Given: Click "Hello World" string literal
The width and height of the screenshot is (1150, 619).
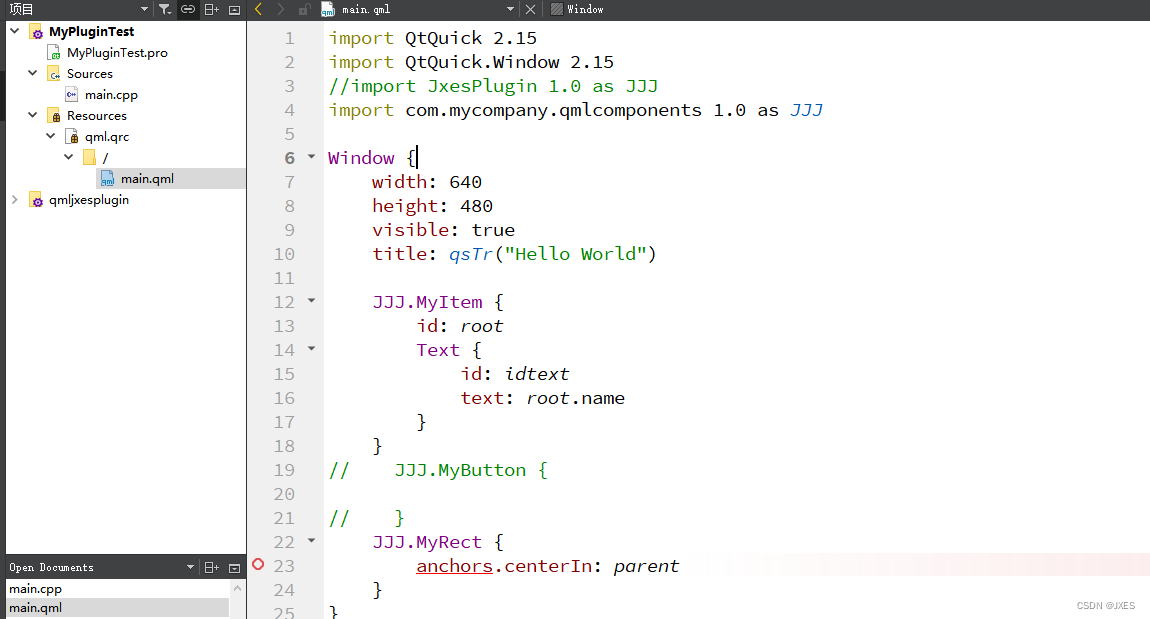Looking at the screenshot, I should tap(575, 254).
